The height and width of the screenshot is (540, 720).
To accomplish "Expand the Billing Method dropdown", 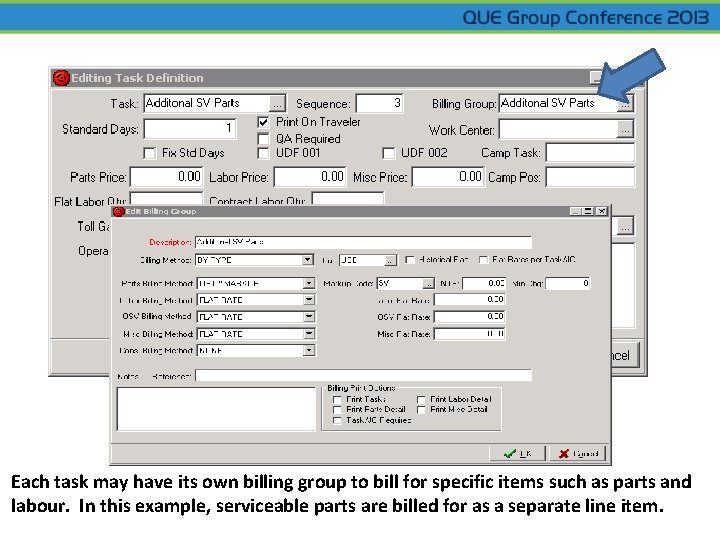I will [308, 260].
